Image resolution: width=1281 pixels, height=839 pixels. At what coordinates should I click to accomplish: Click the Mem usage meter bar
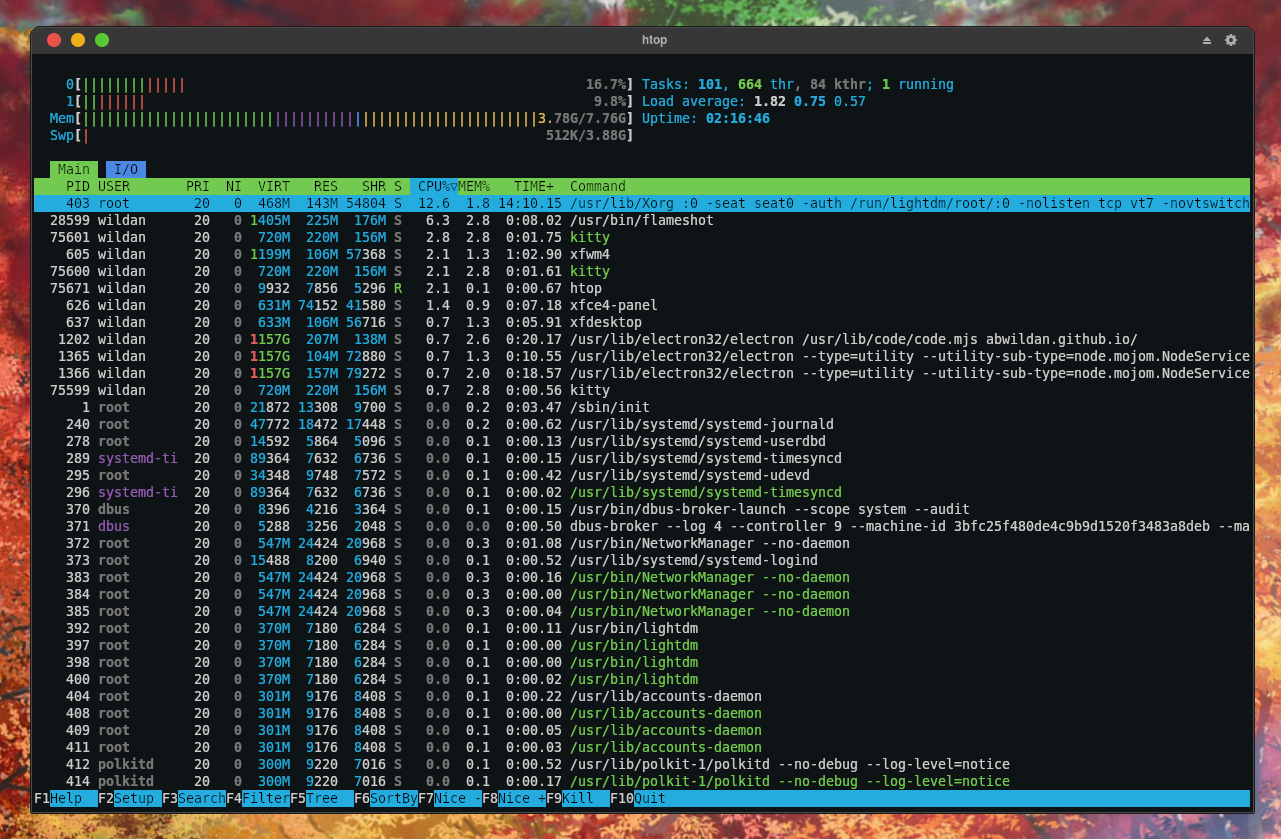(342, 118)
